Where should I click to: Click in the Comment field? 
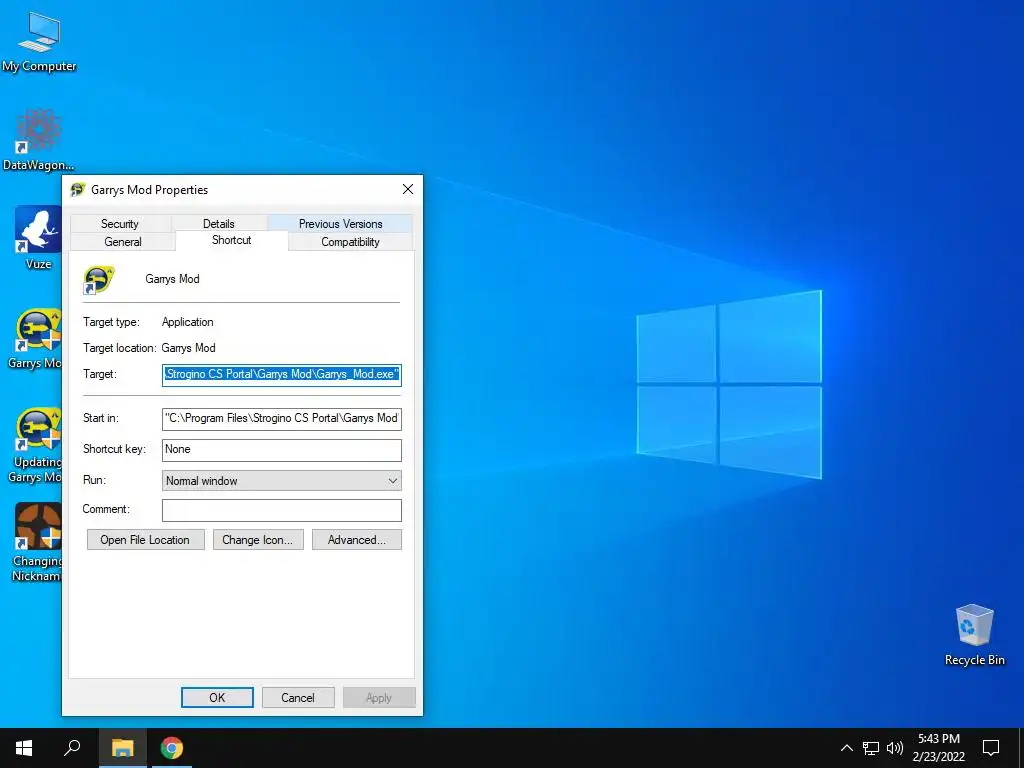pos(281,511)
